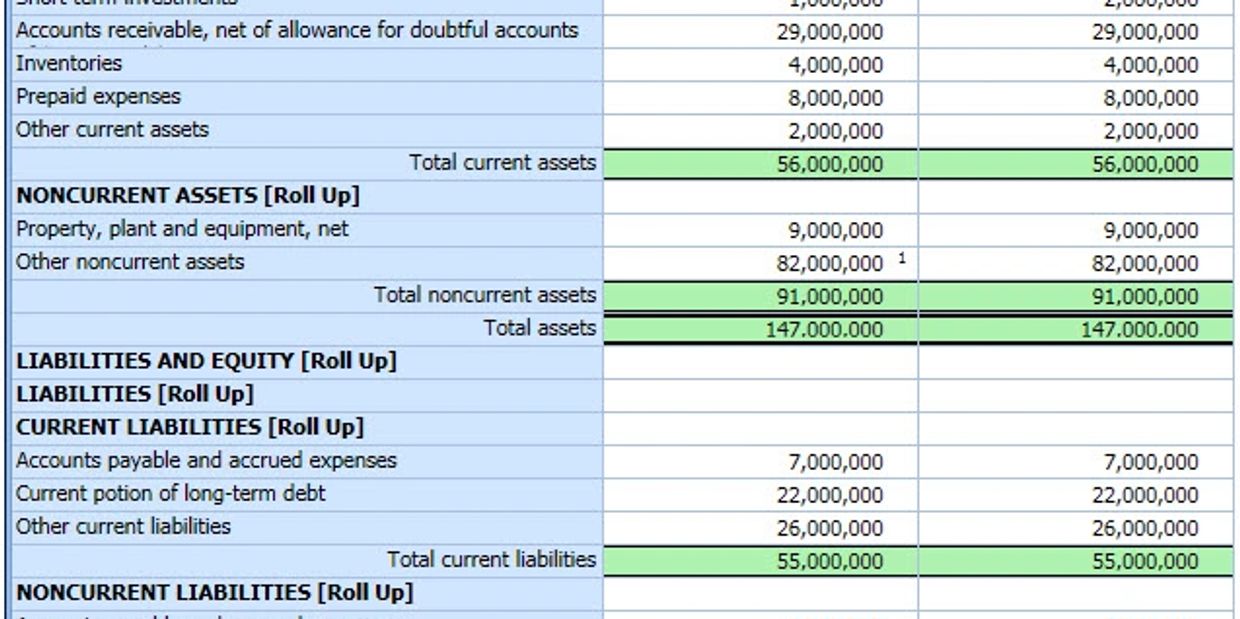Select Total current assets 56,000,000 right green cell
The height and width of the screenshot is (619, 1240).
coord(1076,164)
